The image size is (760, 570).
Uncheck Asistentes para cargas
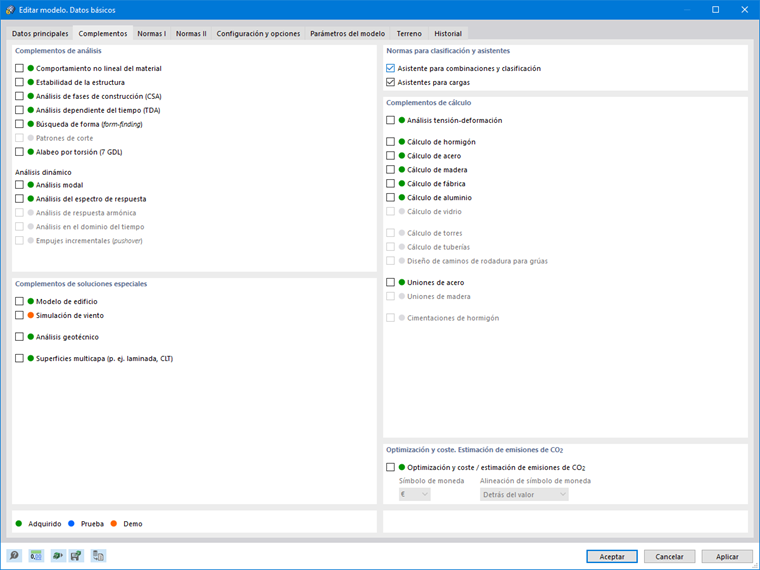coord(391,82)
